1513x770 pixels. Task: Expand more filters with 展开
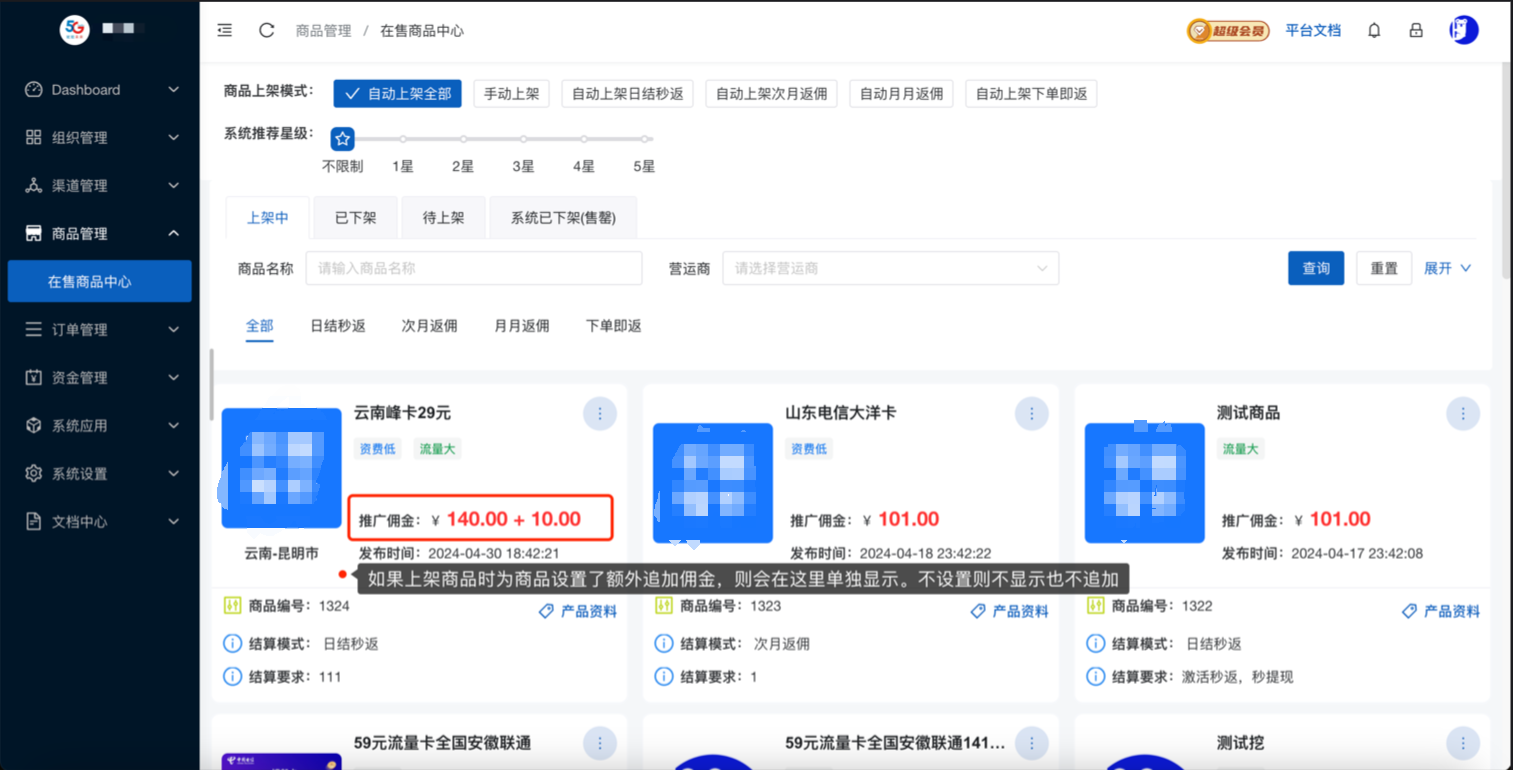pyautogui.click(x=1447, y=268)
